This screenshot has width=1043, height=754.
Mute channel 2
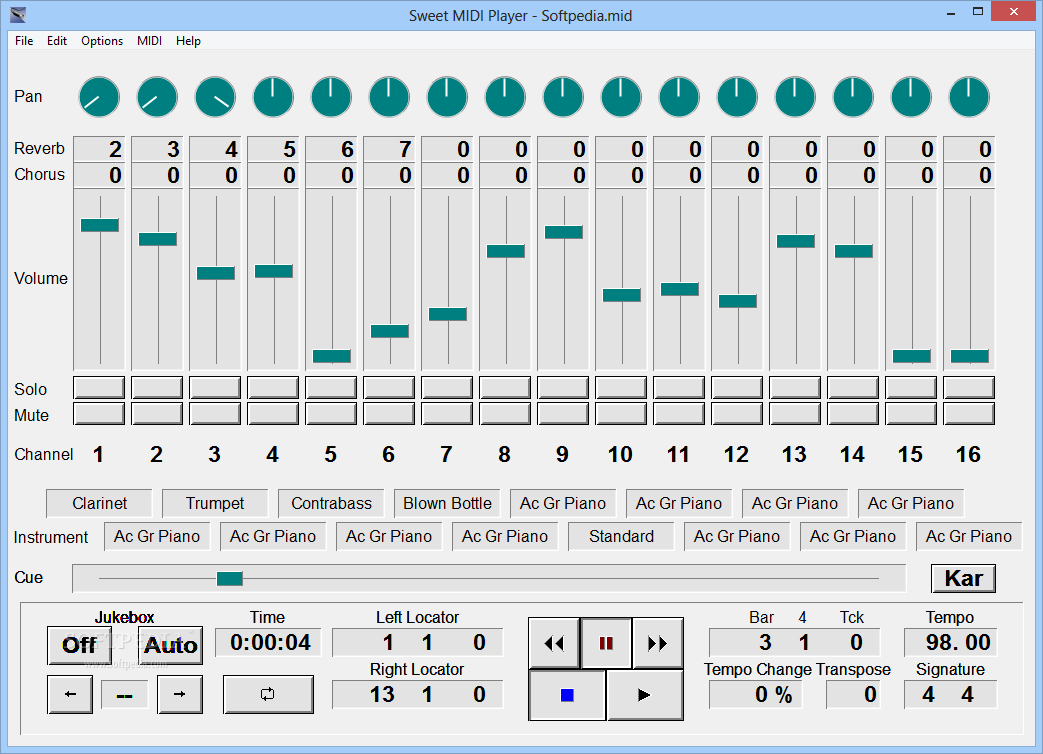click(x=157, y=414)
